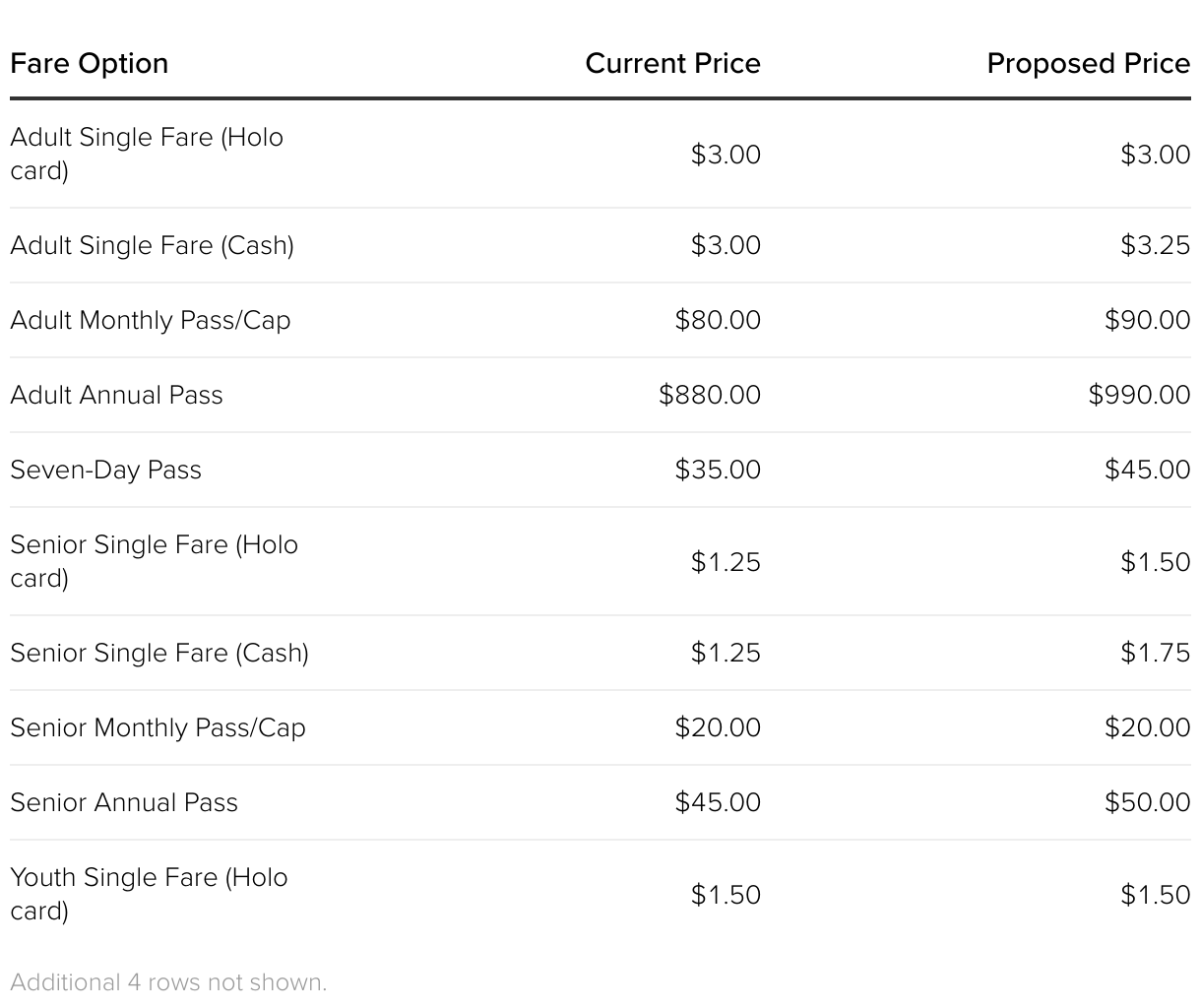Click the $990.00 proposed annual pass price

point(1139,395)
